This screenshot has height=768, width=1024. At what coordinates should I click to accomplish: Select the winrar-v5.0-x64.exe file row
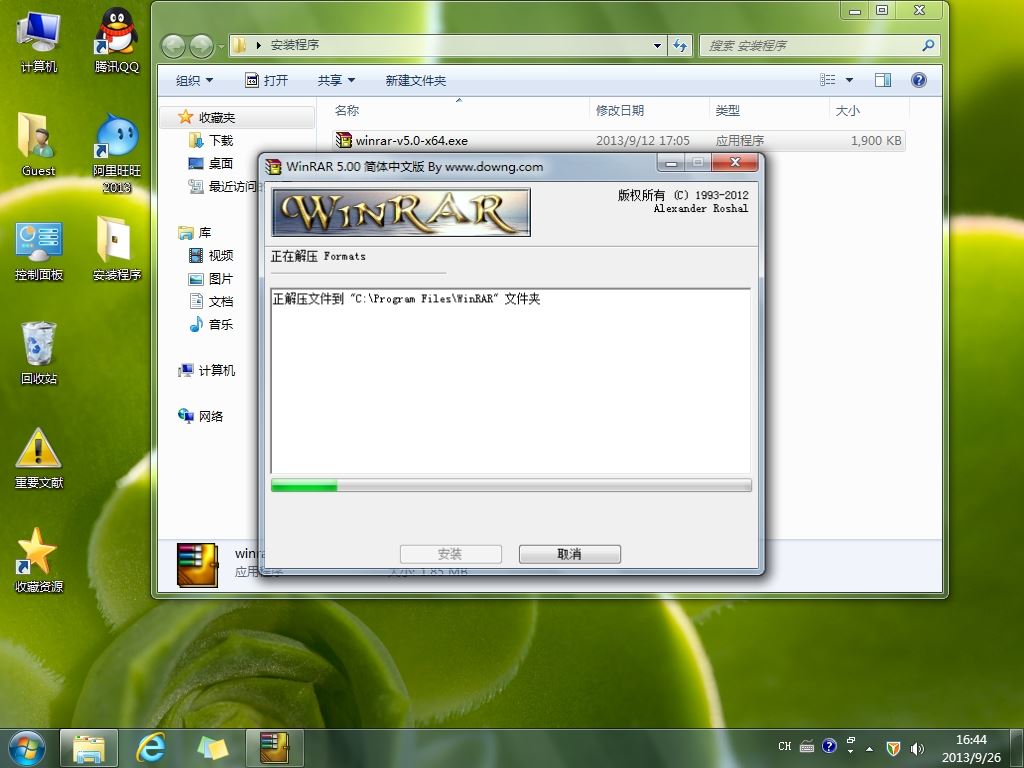(618, 140)
